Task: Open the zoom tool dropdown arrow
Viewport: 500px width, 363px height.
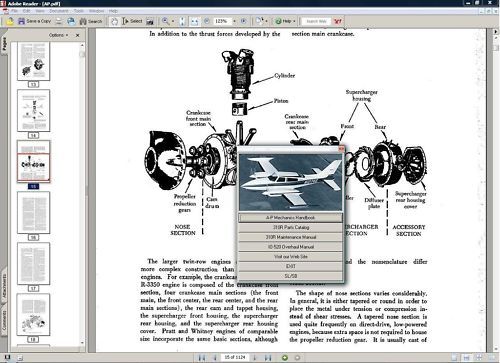Action: (x=173, y=21)
